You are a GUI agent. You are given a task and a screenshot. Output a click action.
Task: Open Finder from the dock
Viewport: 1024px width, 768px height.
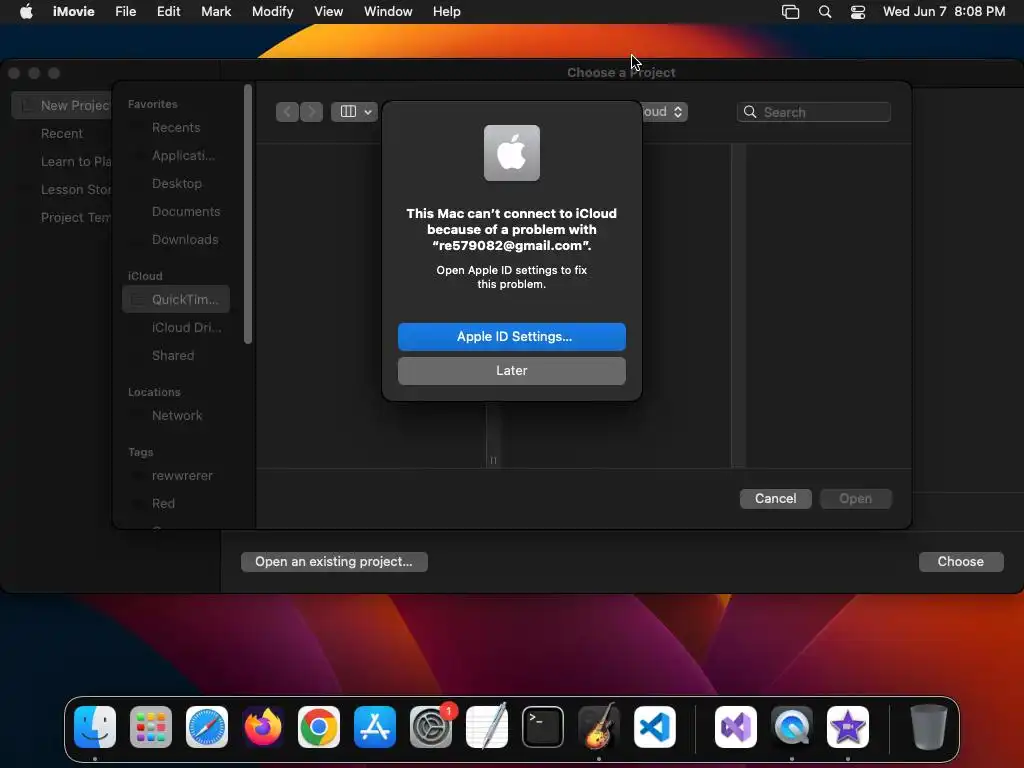click(95, 726)
